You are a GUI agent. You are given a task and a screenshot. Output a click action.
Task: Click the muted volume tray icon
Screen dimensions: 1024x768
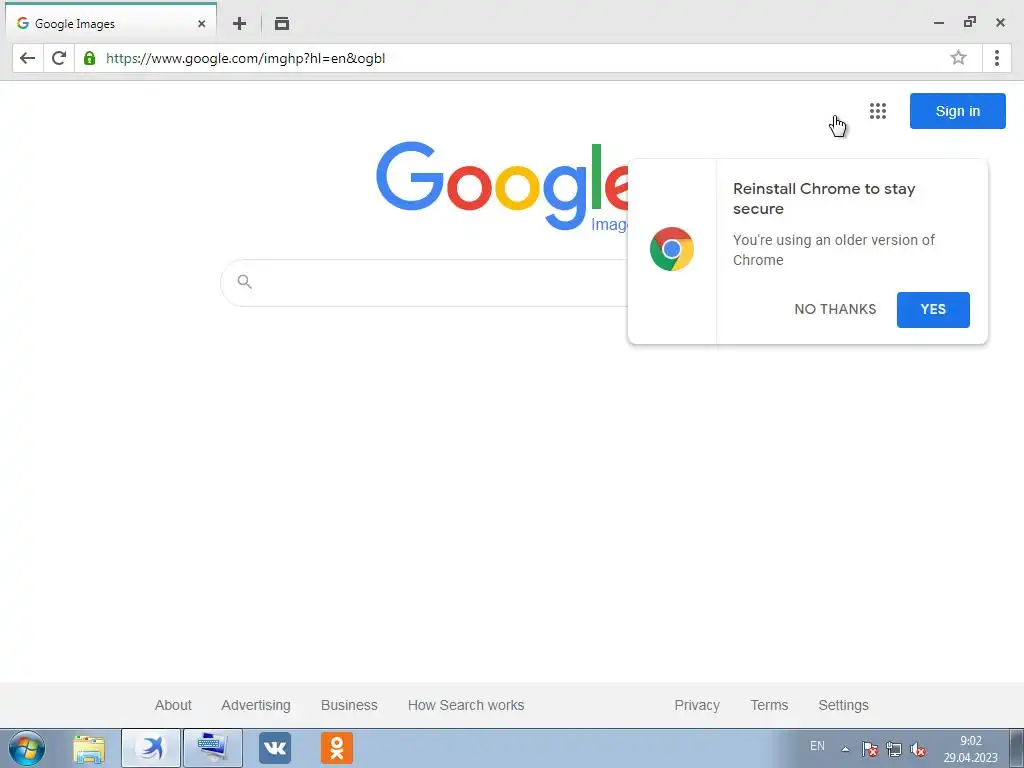click(918, 749)
